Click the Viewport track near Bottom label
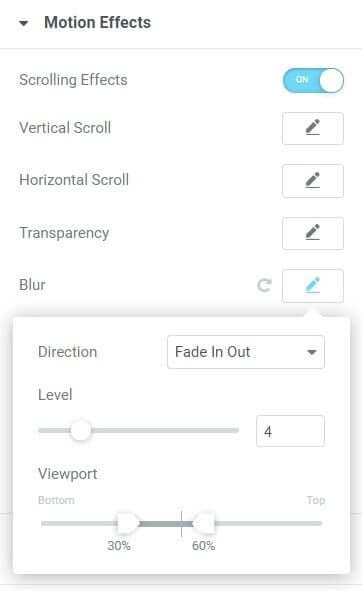362x591 pixels. 48,523
